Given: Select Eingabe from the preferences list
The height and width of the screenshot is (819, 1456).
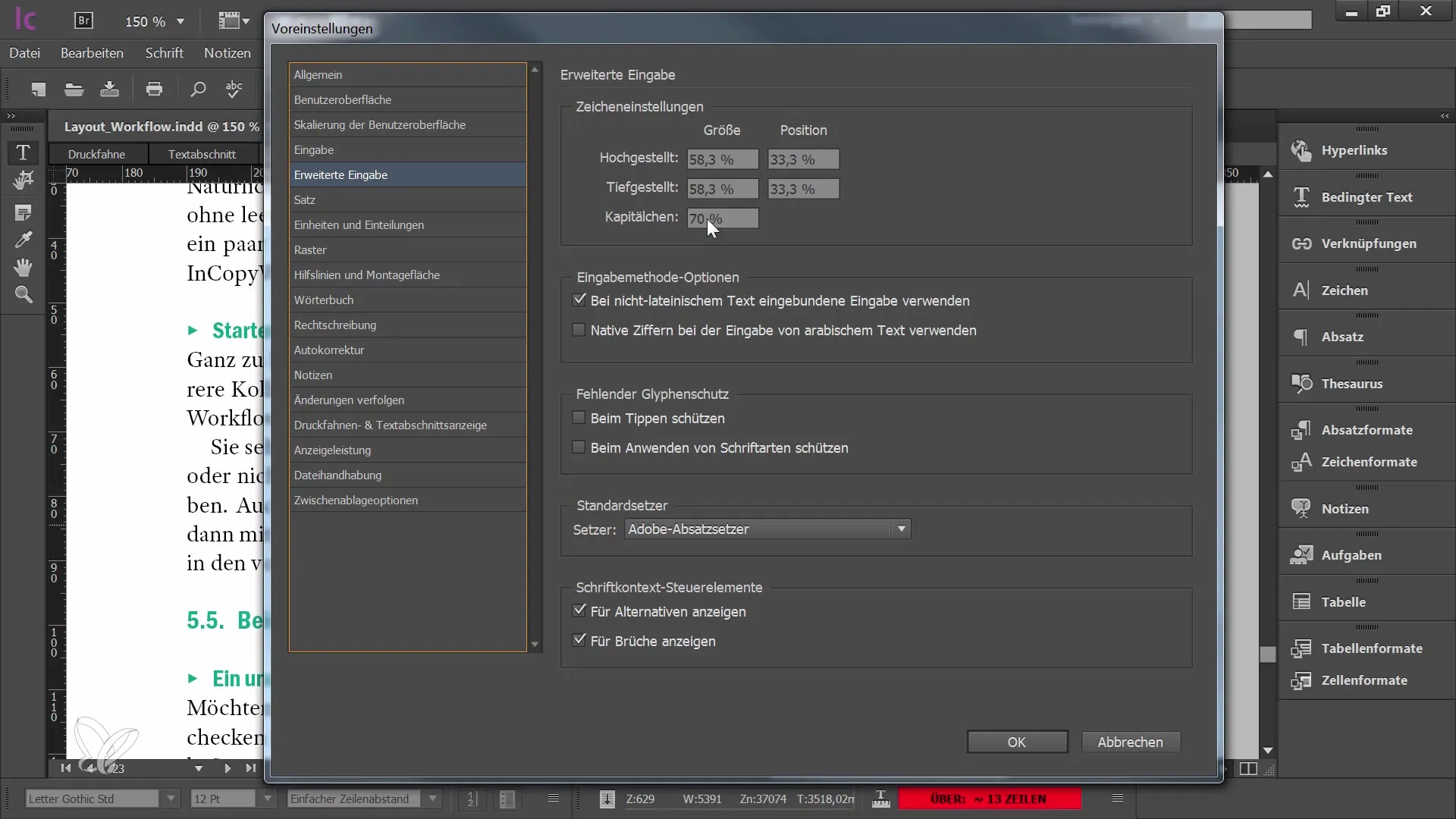Looking at the screenshot, I should click(x=314, y=149).
